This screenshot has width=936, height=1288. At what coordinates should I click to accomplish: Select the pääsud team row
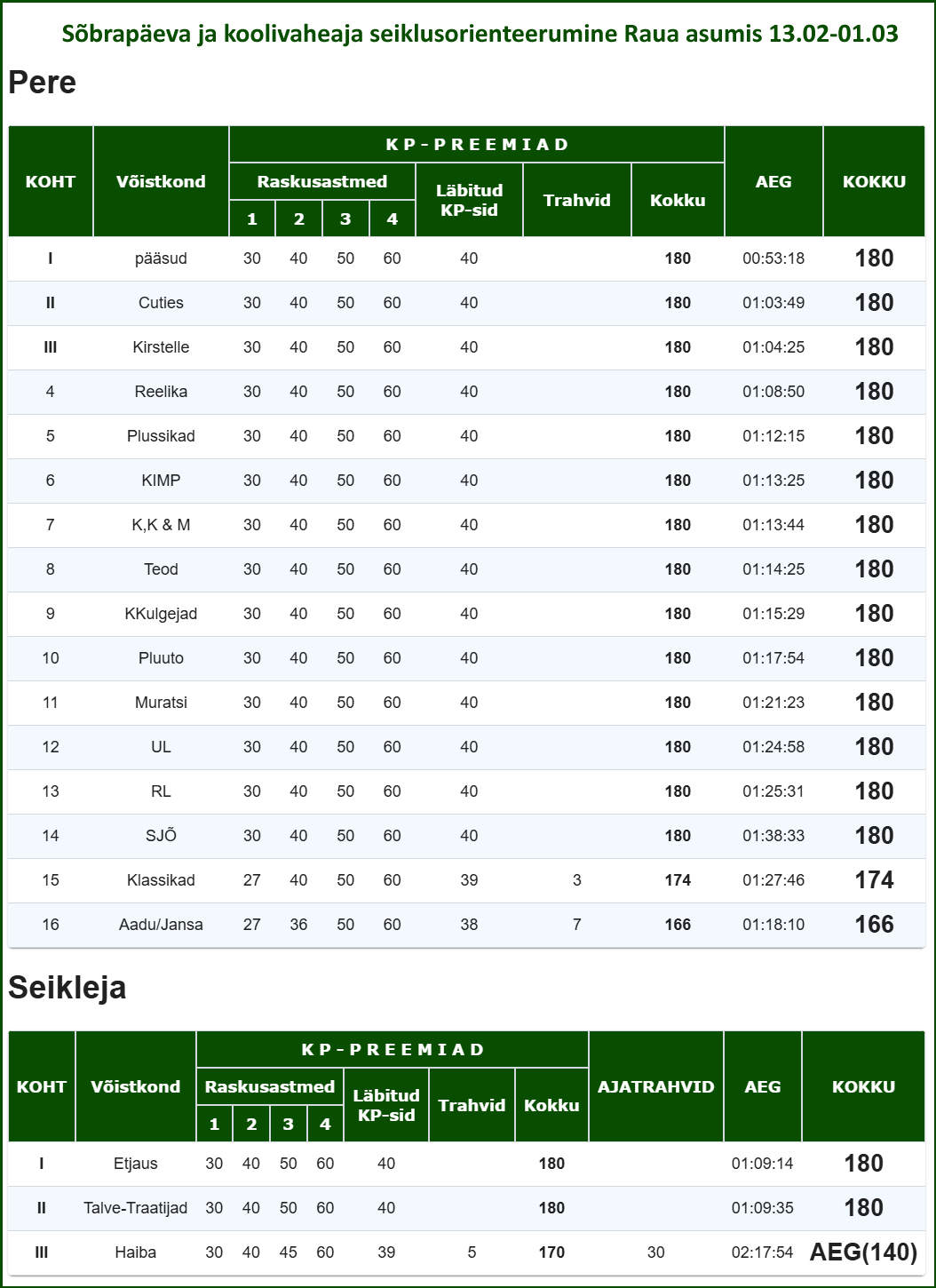click(161, 258)
